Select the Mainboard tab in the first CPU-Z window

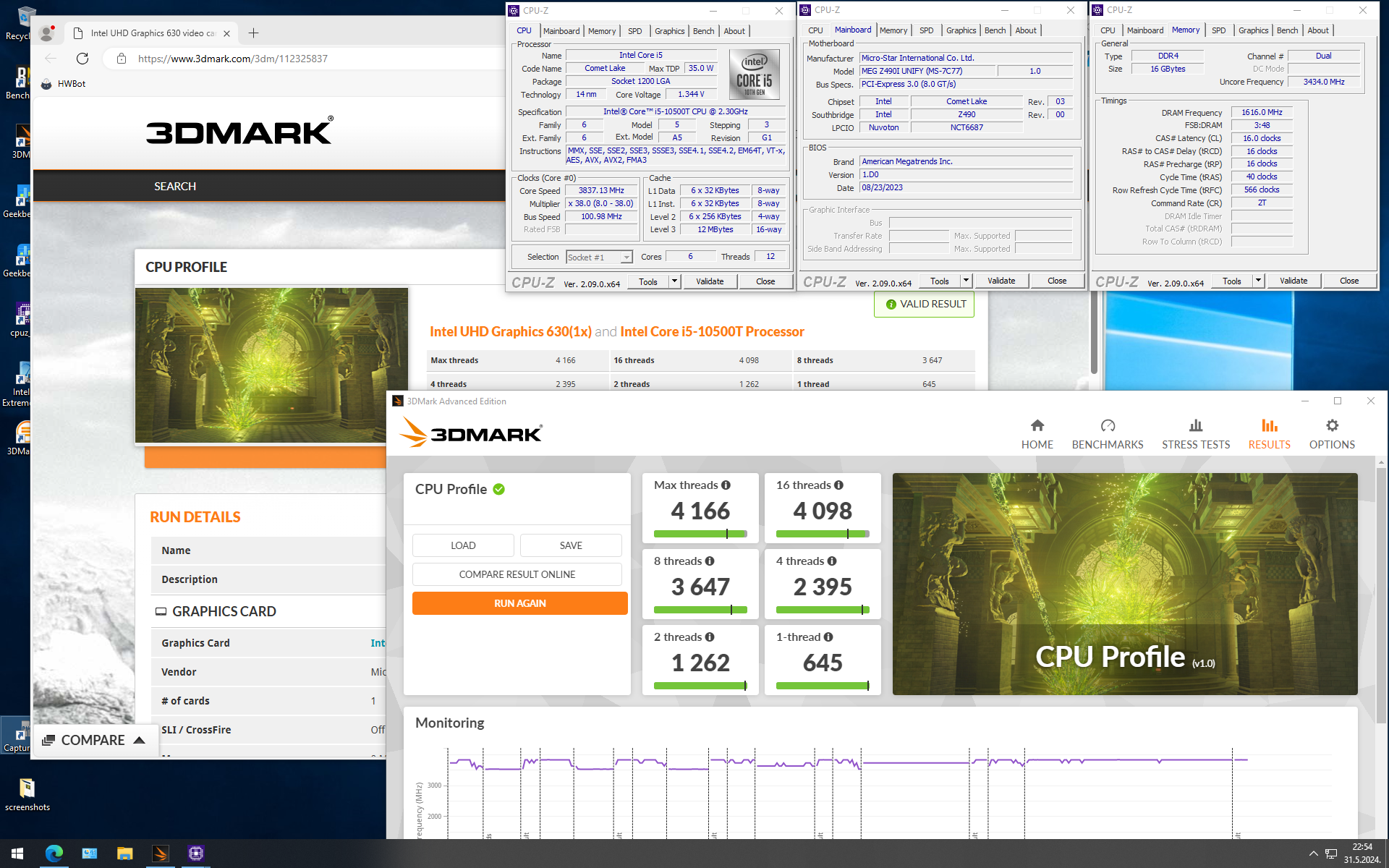[x=561, y=31]
